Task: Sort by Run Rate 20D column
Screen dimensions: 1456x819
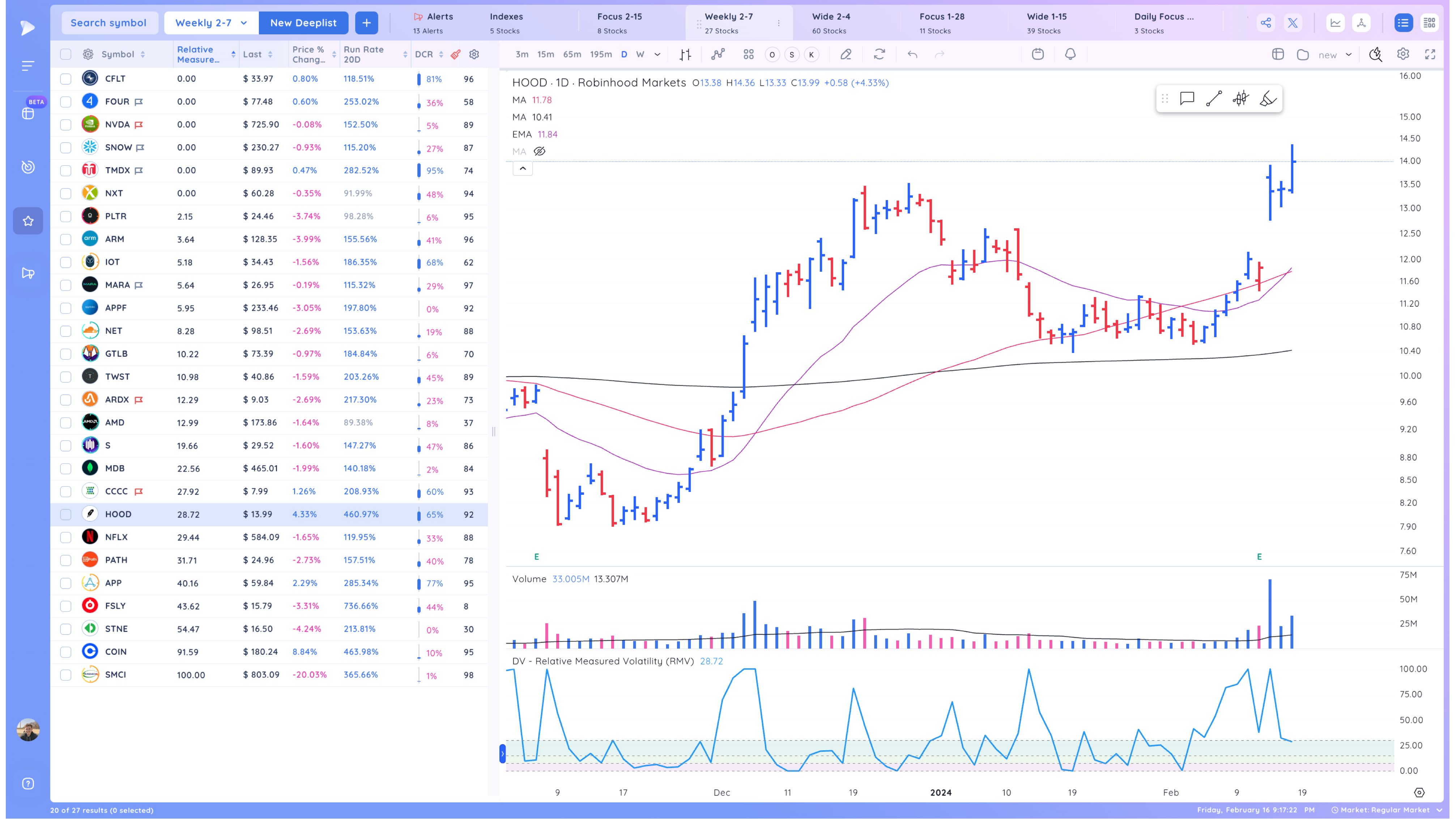Action: click(375, 54)
